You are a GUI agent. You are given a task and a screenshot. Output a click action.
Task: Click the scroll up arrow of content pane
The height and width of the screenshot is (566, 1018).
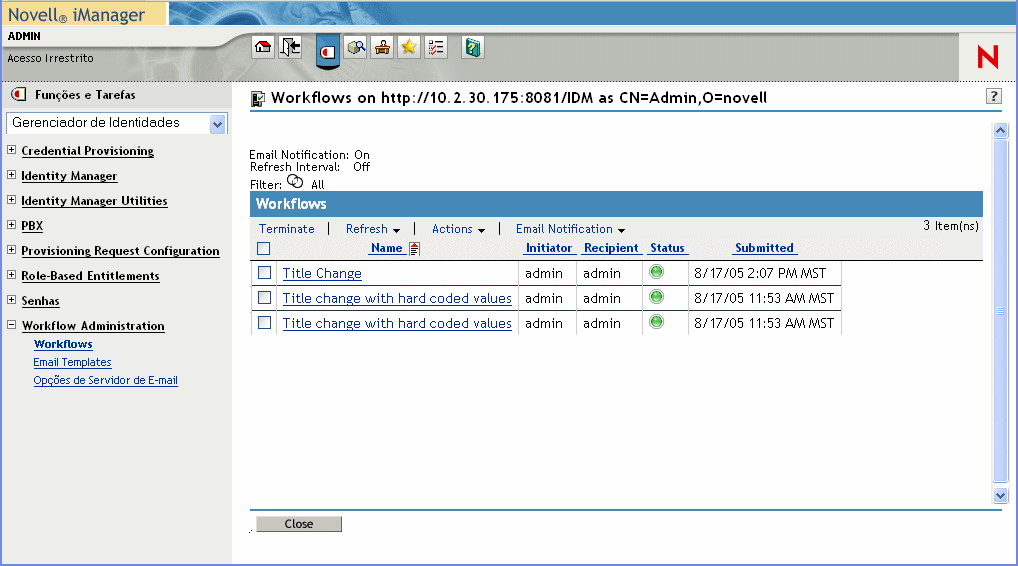click(x=1000, y=130)
